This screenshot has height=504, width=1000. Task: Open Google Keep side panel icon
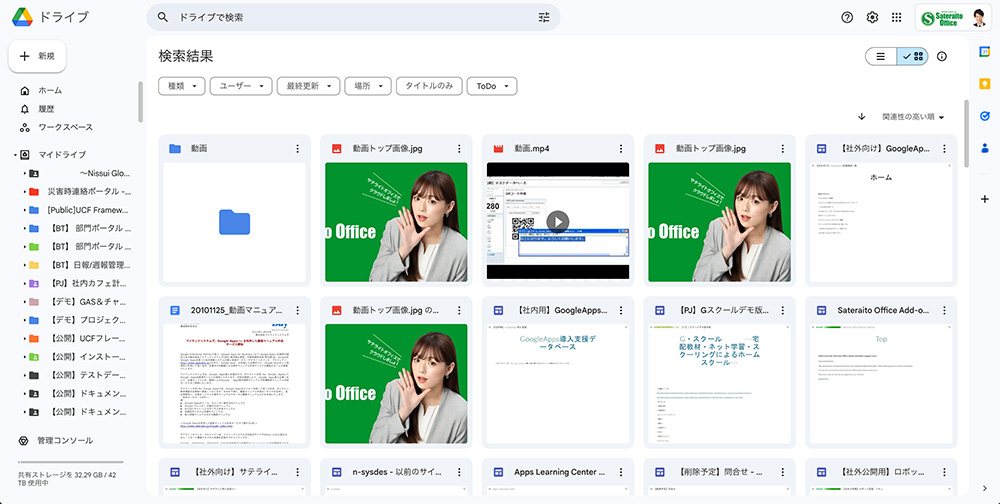pyautogui.click(x=984, y=84)
